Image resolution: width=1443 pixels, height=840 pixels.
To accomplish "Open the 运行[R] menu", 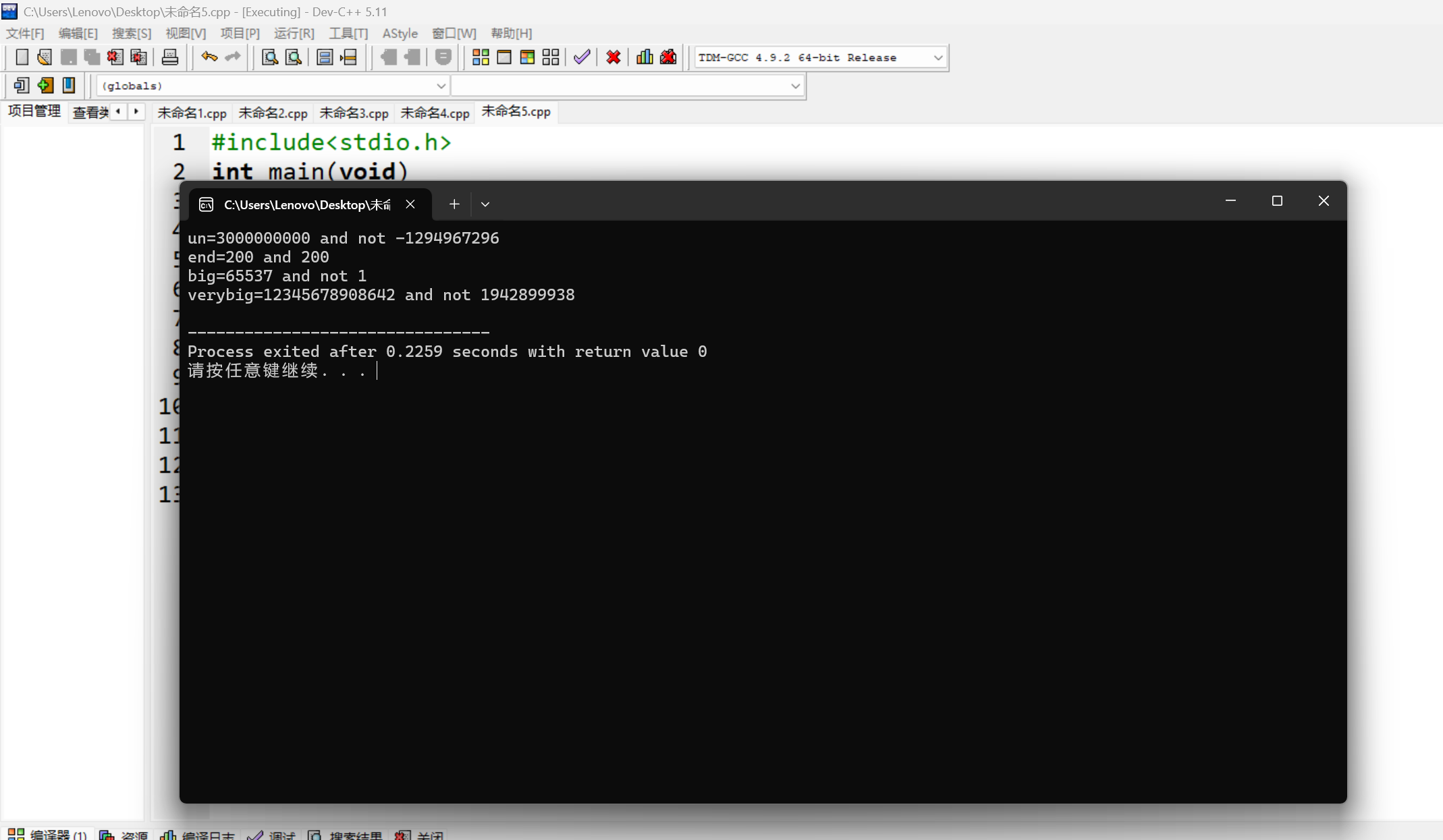I will (x=294, y=34).
